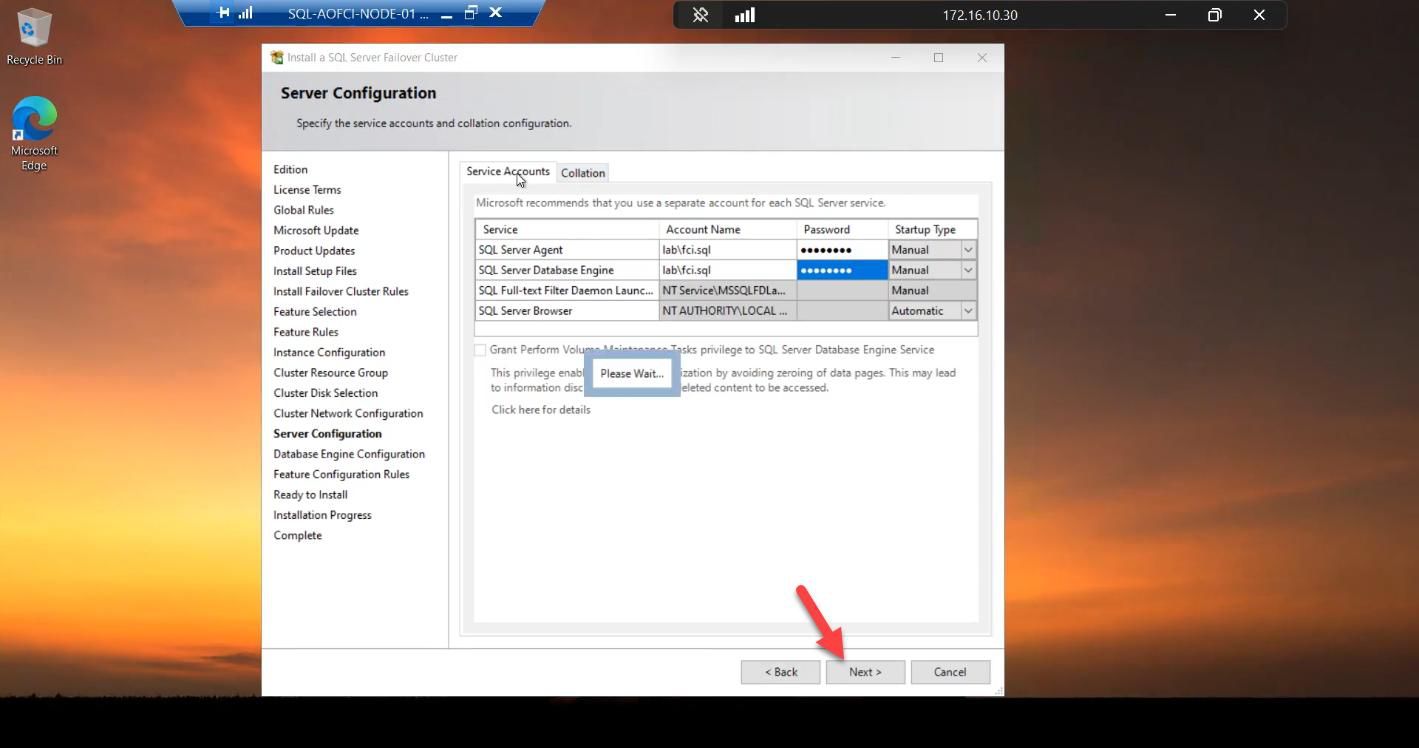This screenshot has height=748, width=1419.
Task: Select Server Configuration step in sidebar
Action: coord(328,434)
